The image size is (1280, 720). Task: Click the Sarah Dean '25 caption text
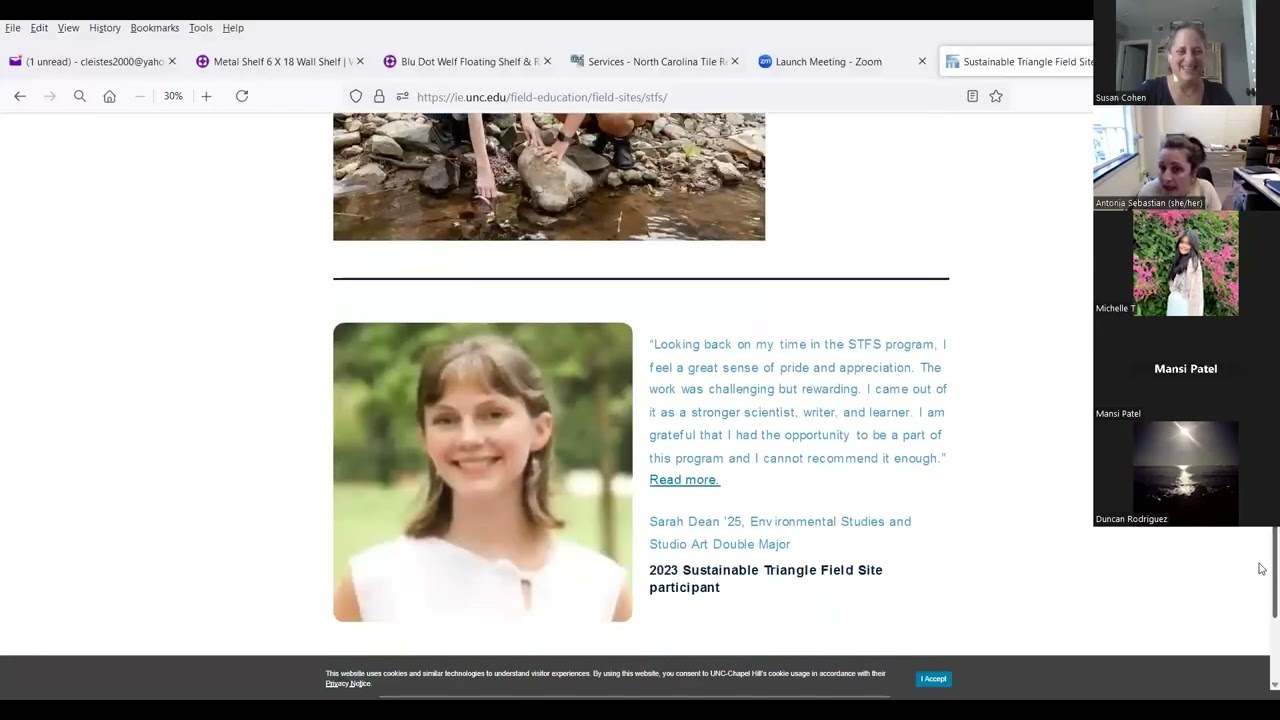point(780,533)
